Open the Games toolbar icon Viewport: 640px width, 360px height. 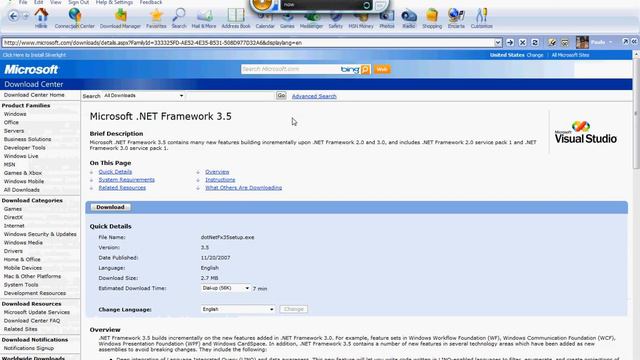287,20
